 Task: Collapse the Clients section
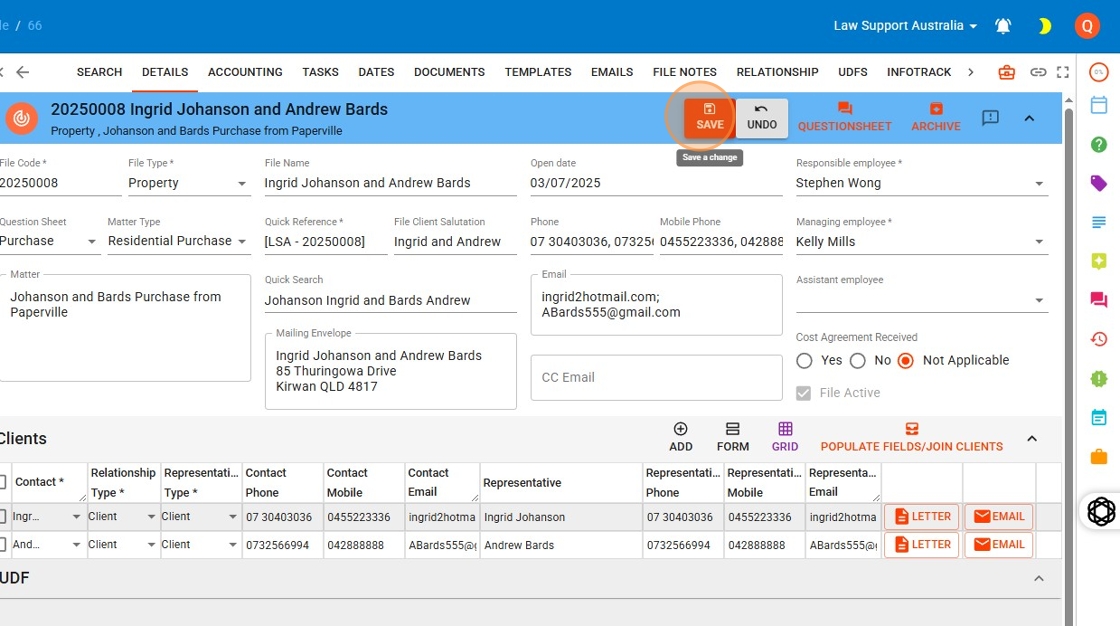point(1032,438)
